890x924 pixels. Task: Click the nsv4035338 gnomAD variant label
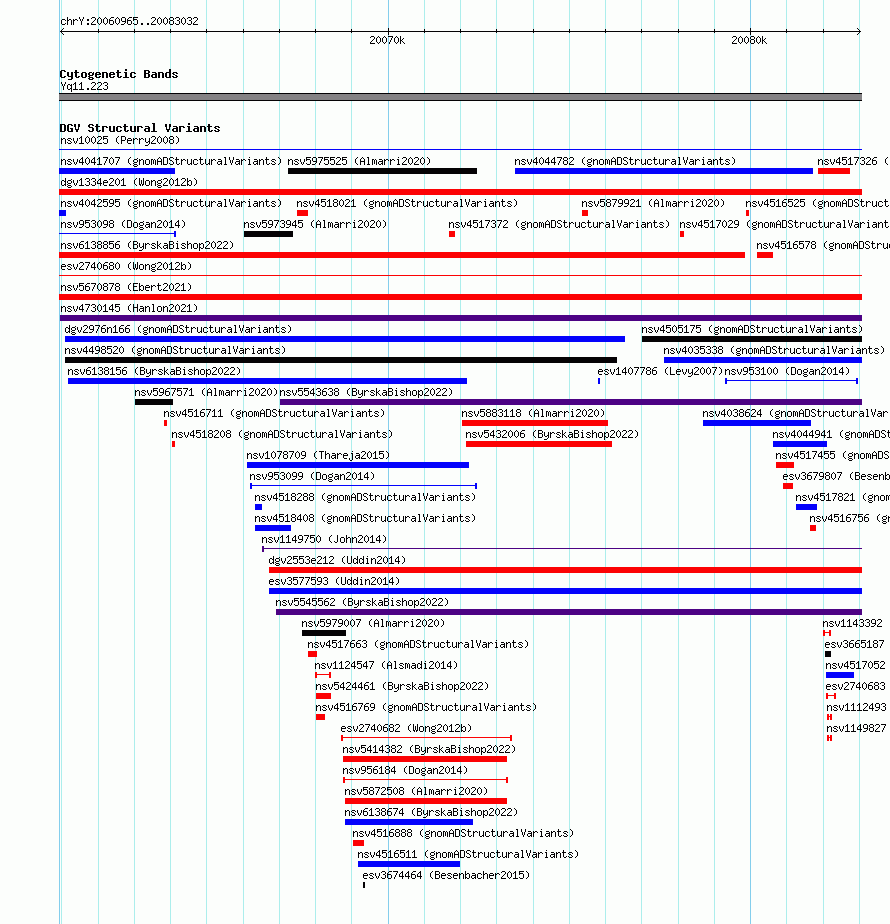pos(774,351)
